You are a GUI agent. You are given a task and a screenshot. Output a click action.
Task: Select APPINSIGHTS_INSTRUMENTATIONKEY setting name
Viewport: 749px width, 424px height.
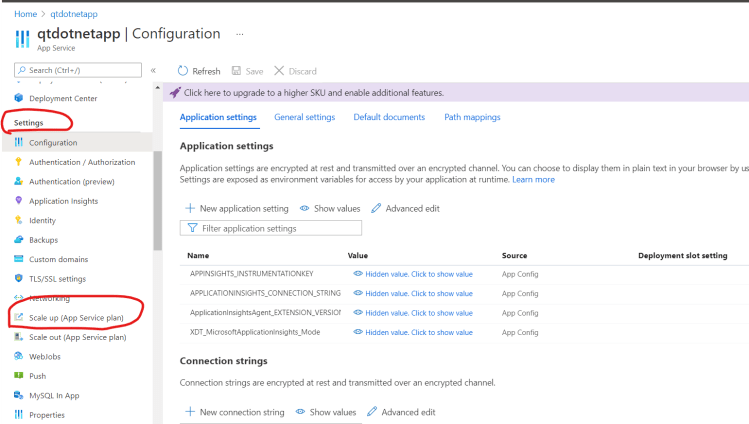click(x=252, y=274)
